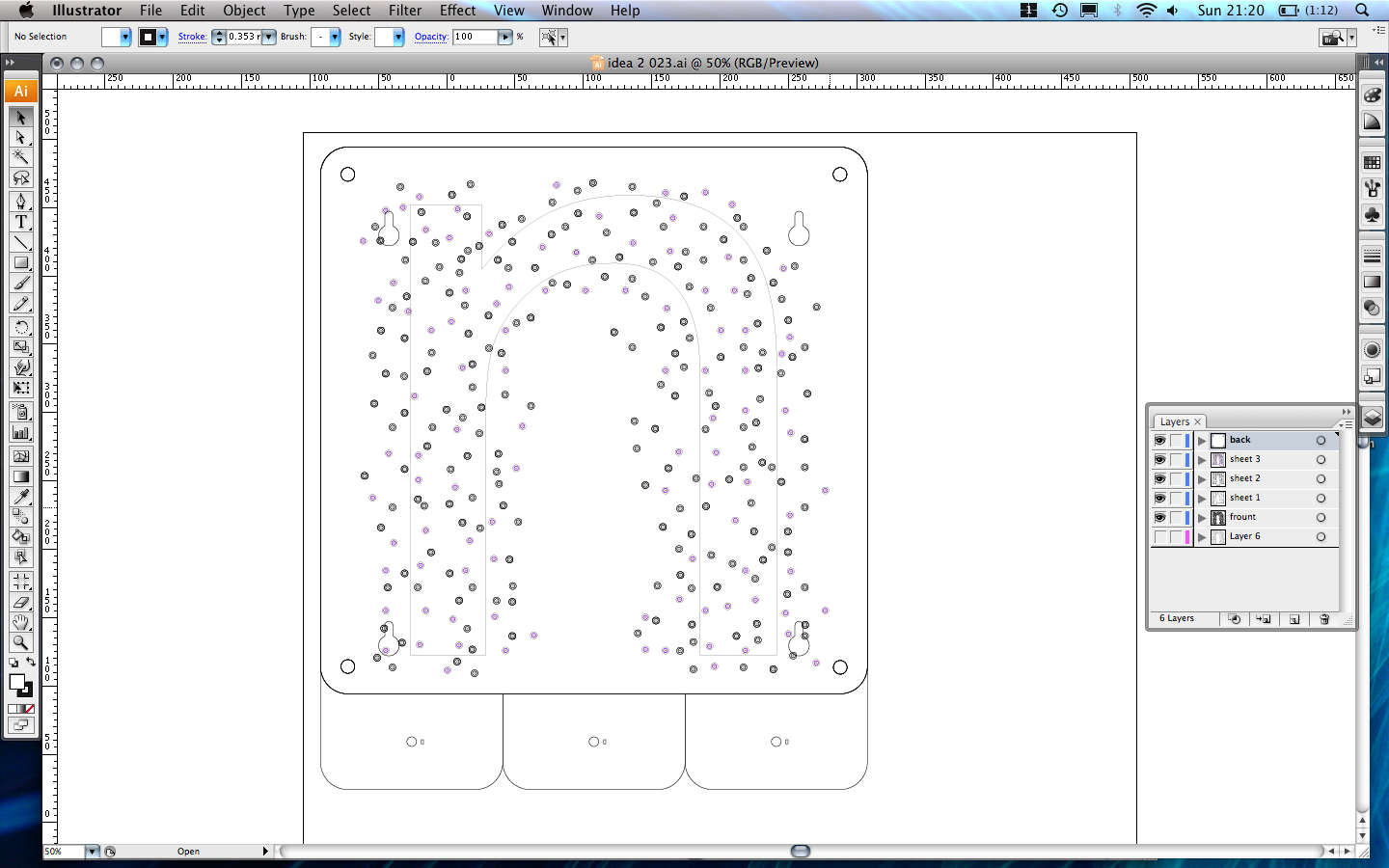Grab the Hand tool
This screenshot has width=1389, height=868.
pyautogui.click(x=21, y=622)
